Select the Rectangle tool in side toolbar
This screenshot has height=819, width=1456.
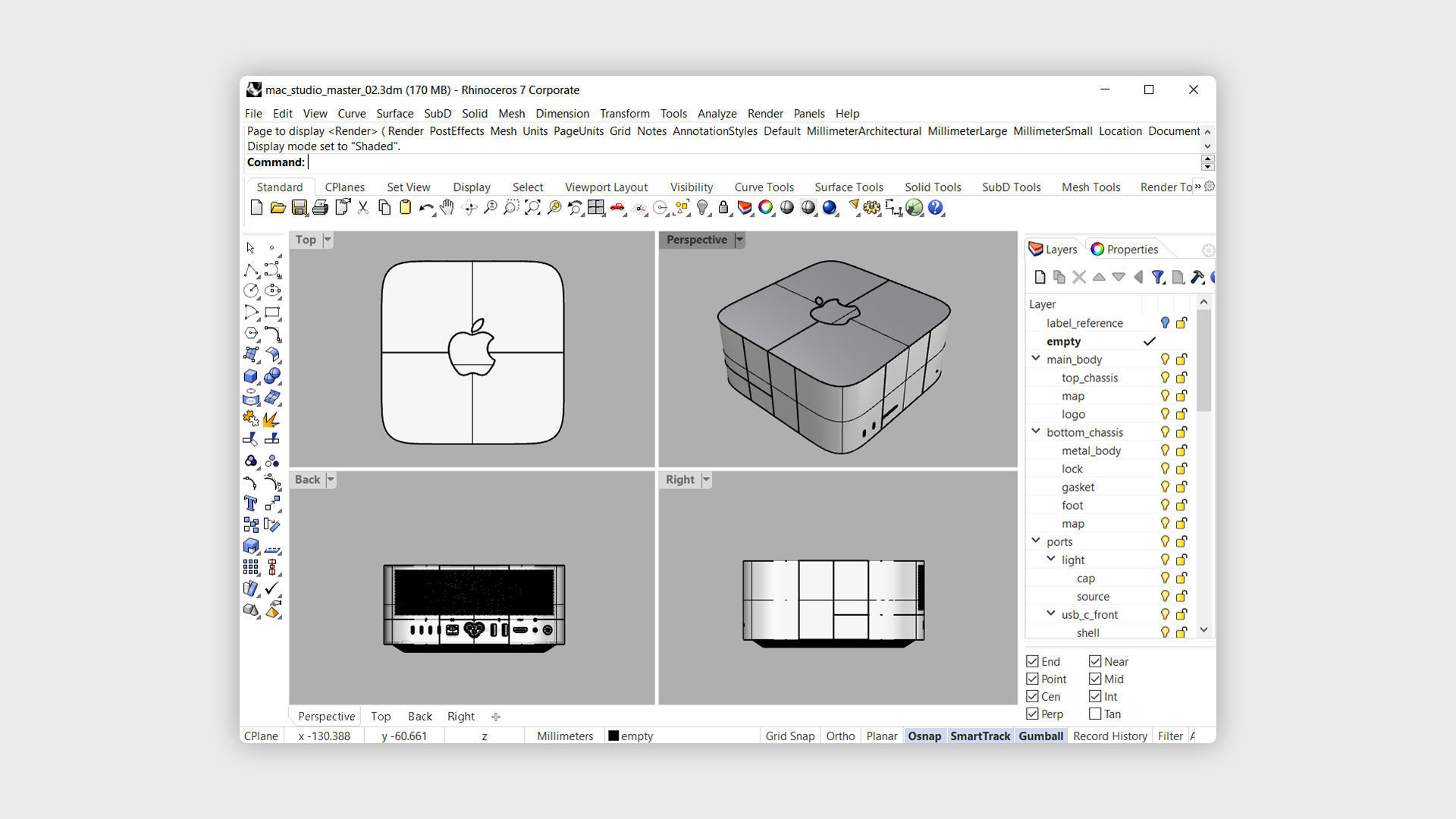tap(272, 312)
